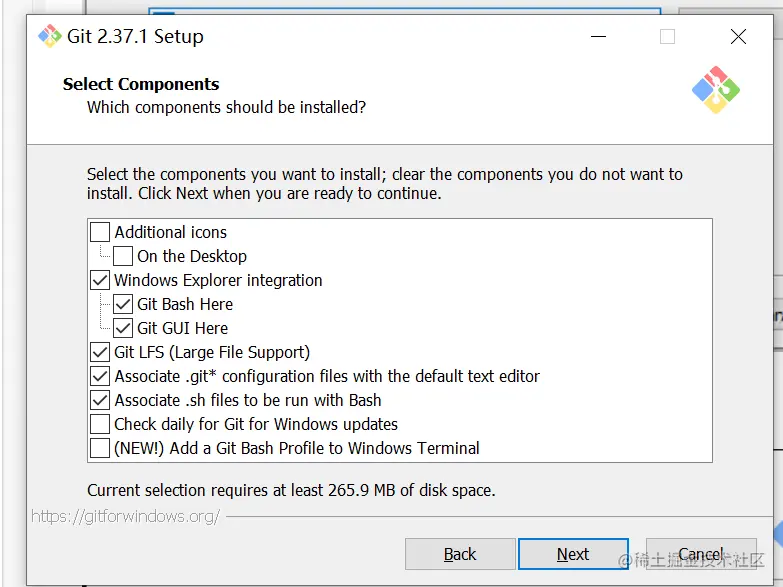This screenshot has height=587, width=783.
Task: Tick Add Git Bash Profile to Windows Terminal
Action: [x=100, y=448]
